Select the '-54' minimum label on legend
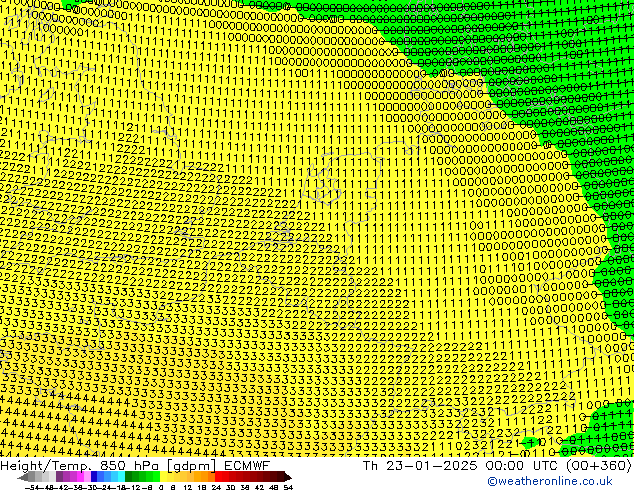634x490 pixels. 31,487
